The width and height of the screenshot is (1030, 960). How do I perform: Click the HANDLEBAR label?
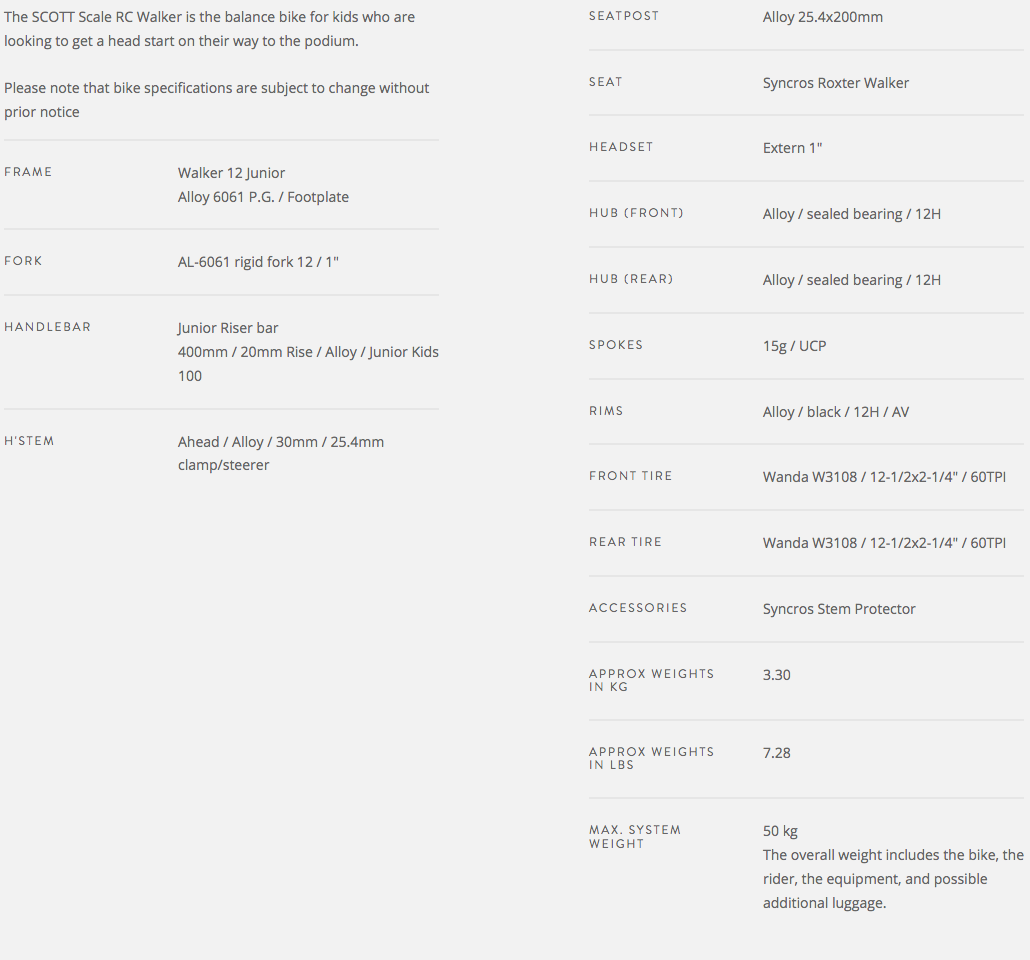(x=47, y=327)
